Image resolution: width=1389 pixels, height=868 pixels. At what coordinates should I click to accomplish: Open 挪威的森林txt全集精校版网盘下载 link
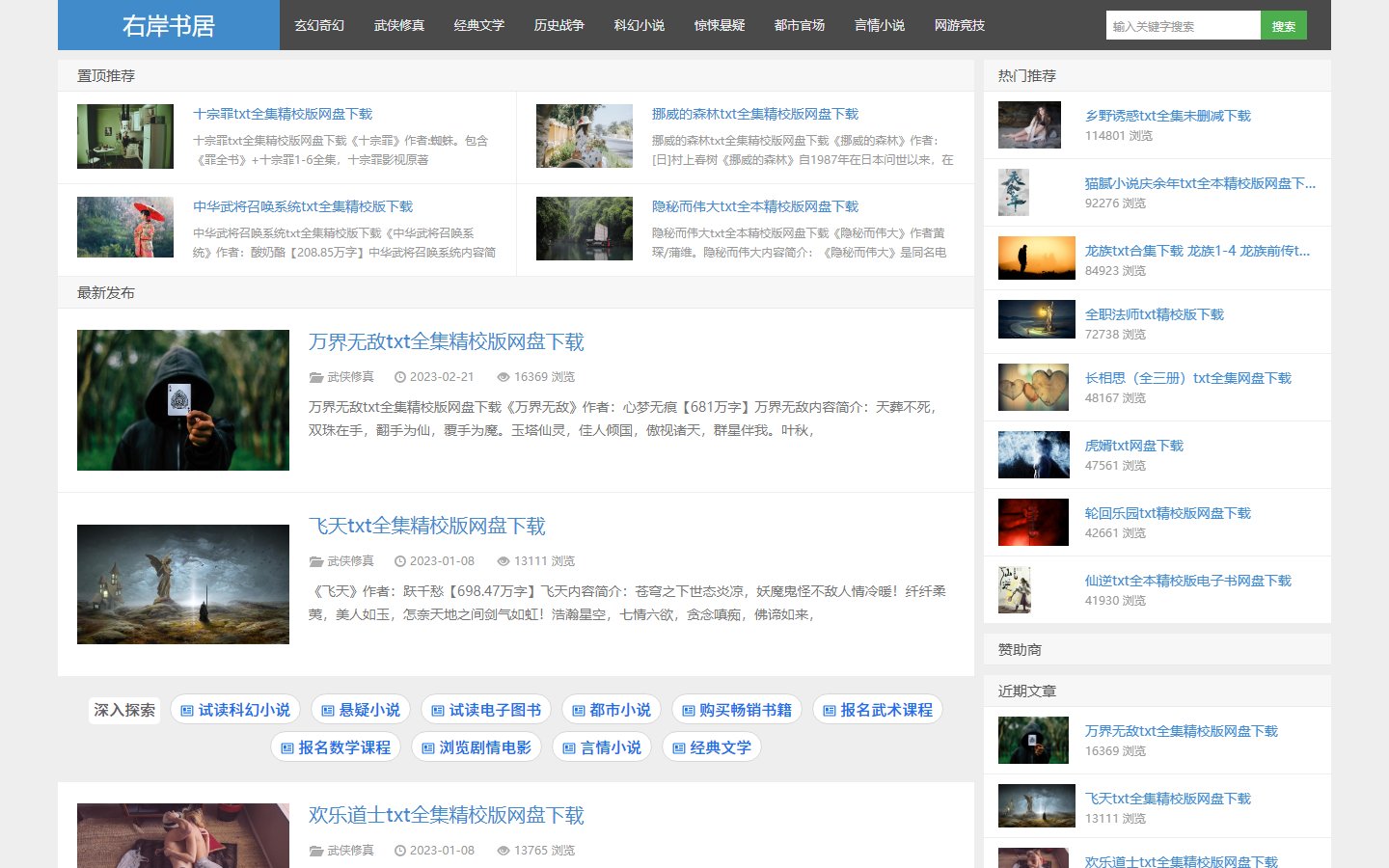[755, 114]
